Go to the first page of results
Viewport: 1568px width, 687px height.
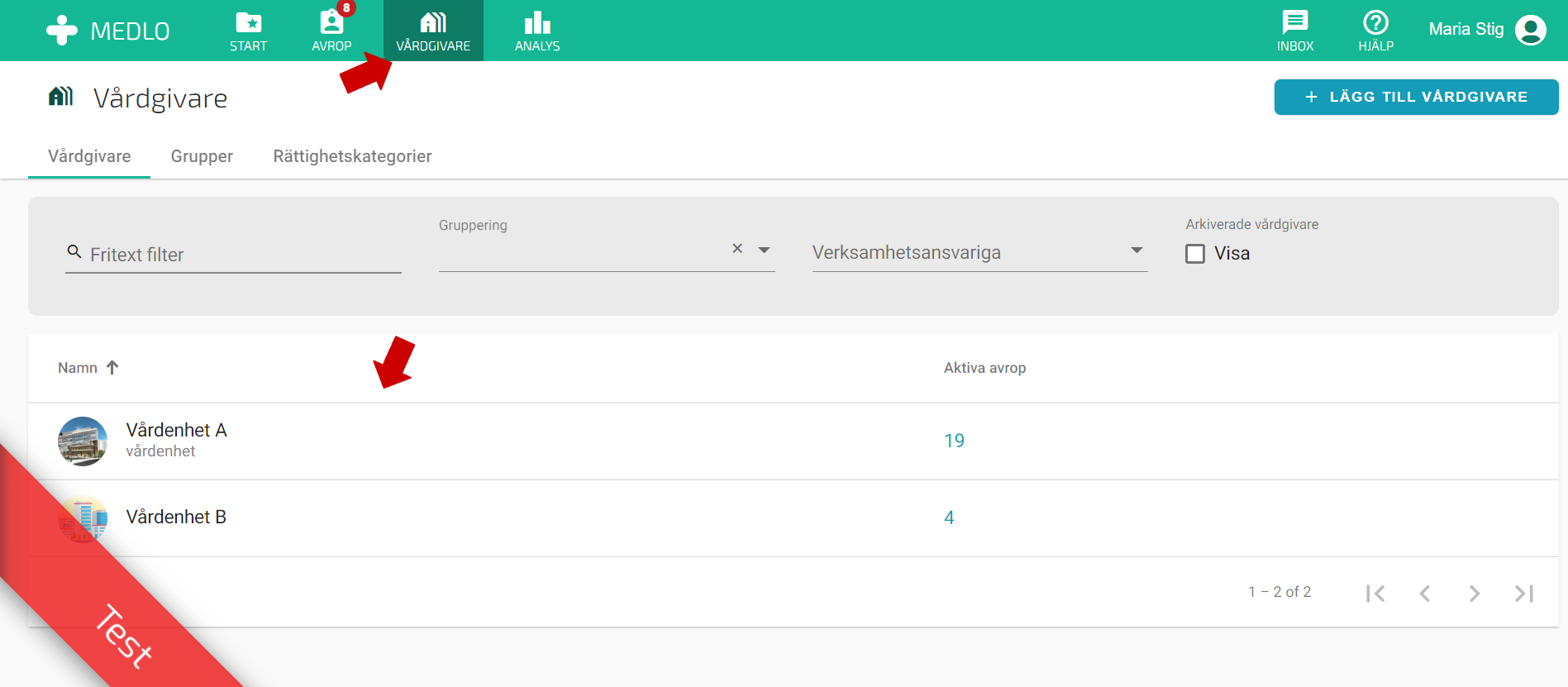pos(1375,593)
